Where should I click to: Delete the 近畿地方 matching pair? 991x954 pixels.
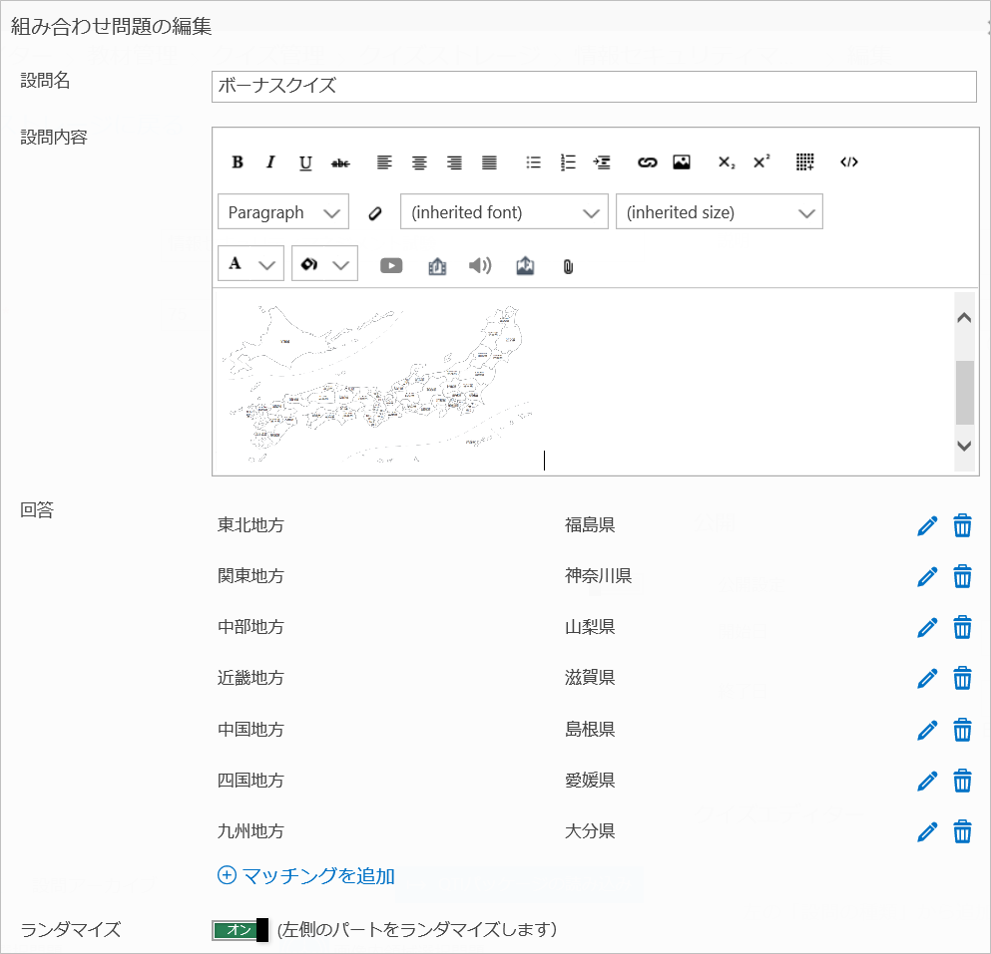(962, 678)
